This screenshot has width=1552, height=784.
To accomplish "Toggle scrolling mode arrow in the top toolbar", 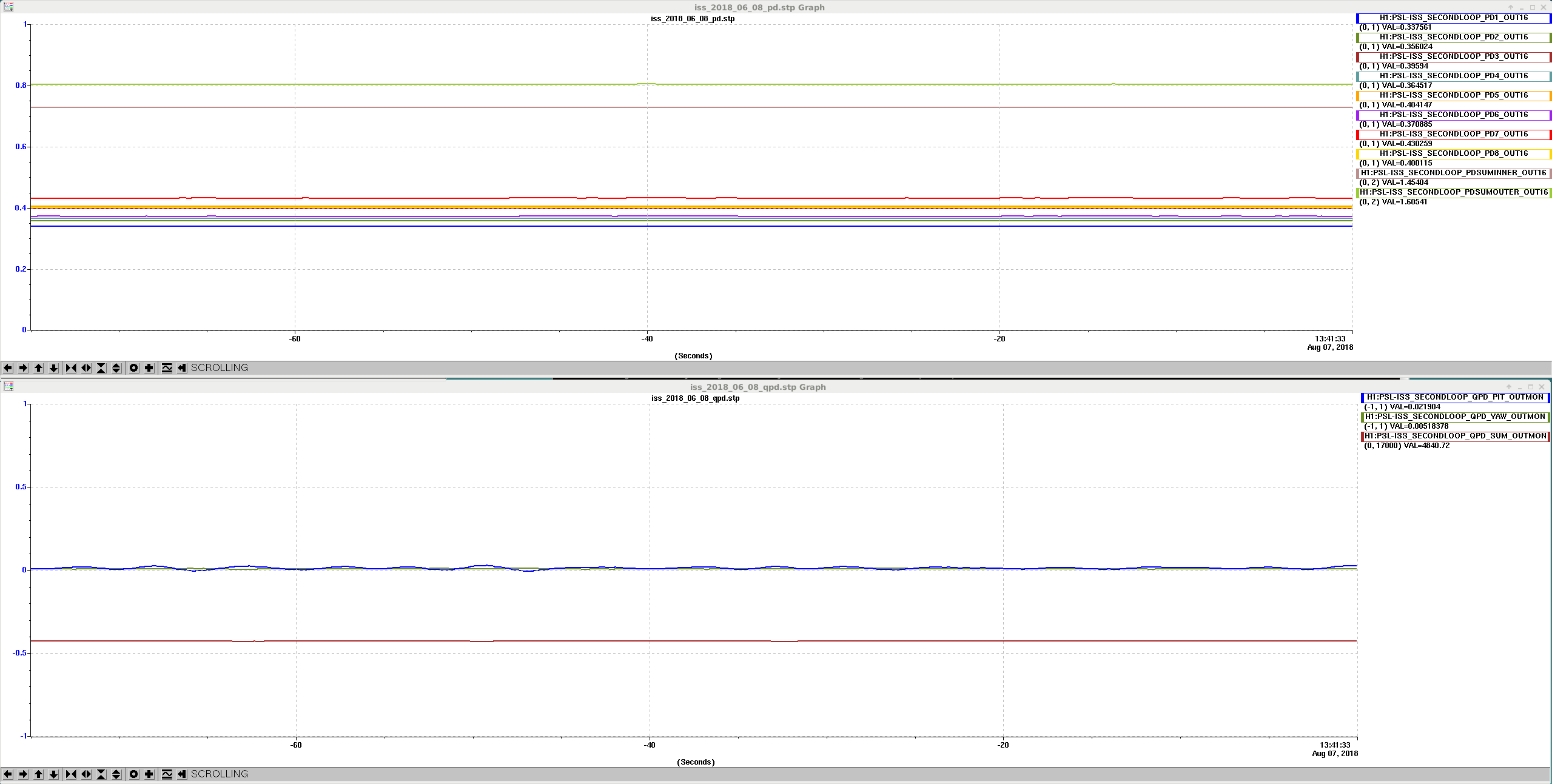I will (x=182, y=368).
